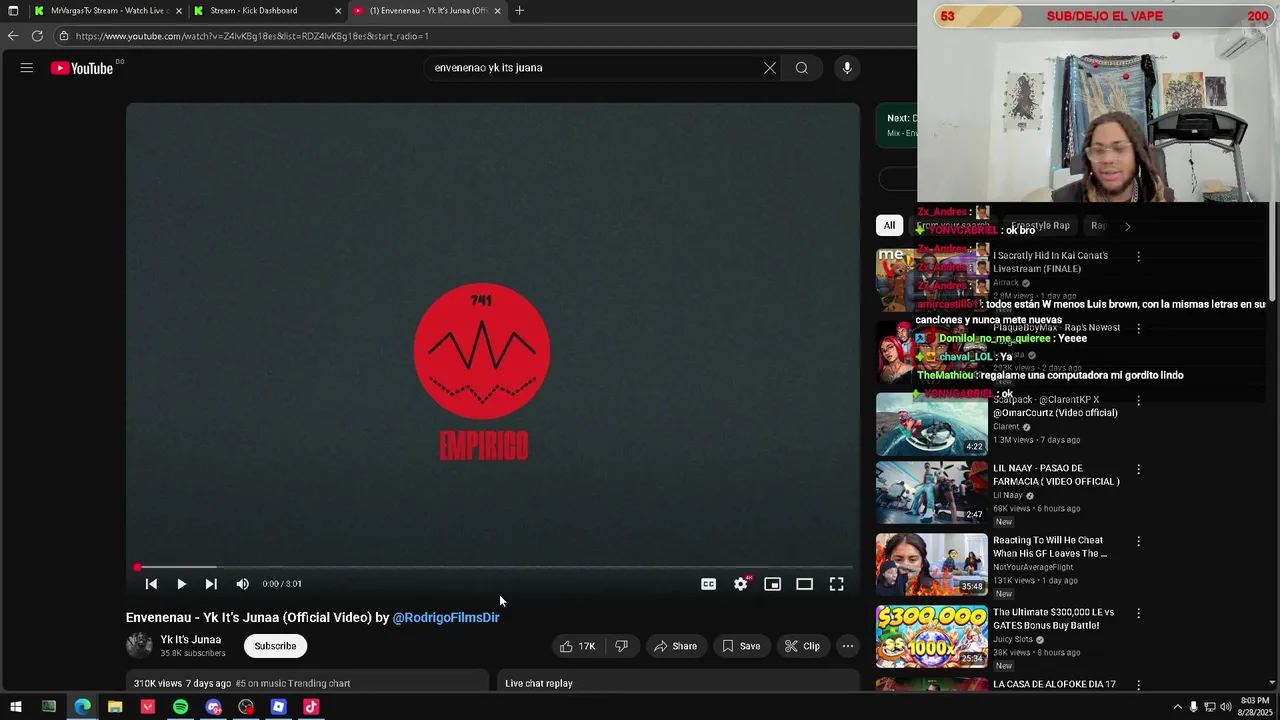Skip to the next video
This screenshot has height=720, width=1280.
(x=211, y=584)
